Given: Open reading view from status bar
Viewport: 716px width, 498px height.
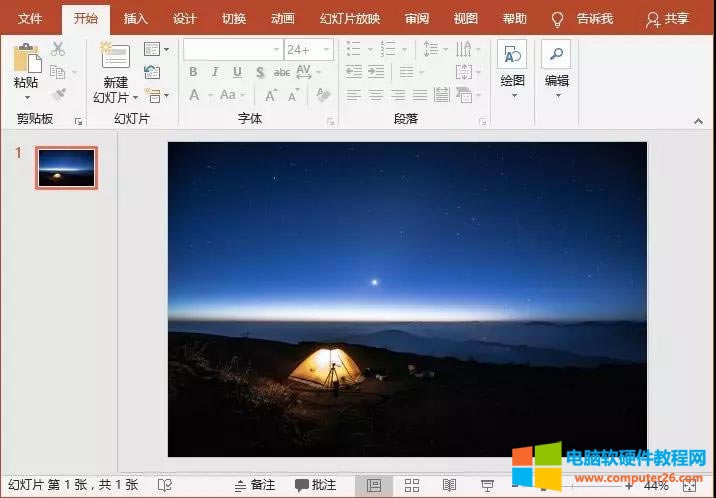Looking at the screenshot, I should pyautogui.click(x=449, y=485).
